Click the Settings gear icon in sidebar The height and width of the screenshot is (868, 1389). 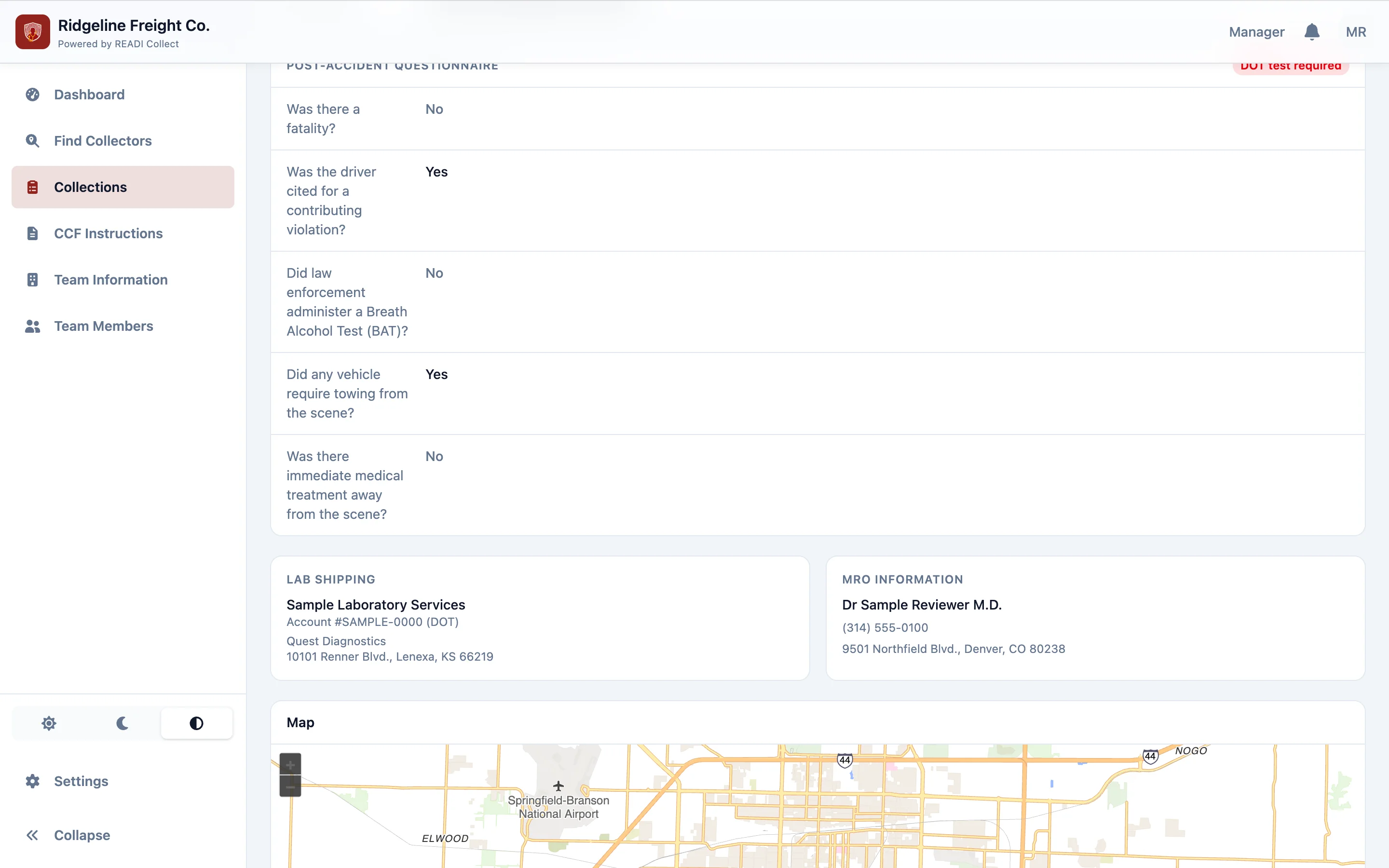[x=33, y=781]
